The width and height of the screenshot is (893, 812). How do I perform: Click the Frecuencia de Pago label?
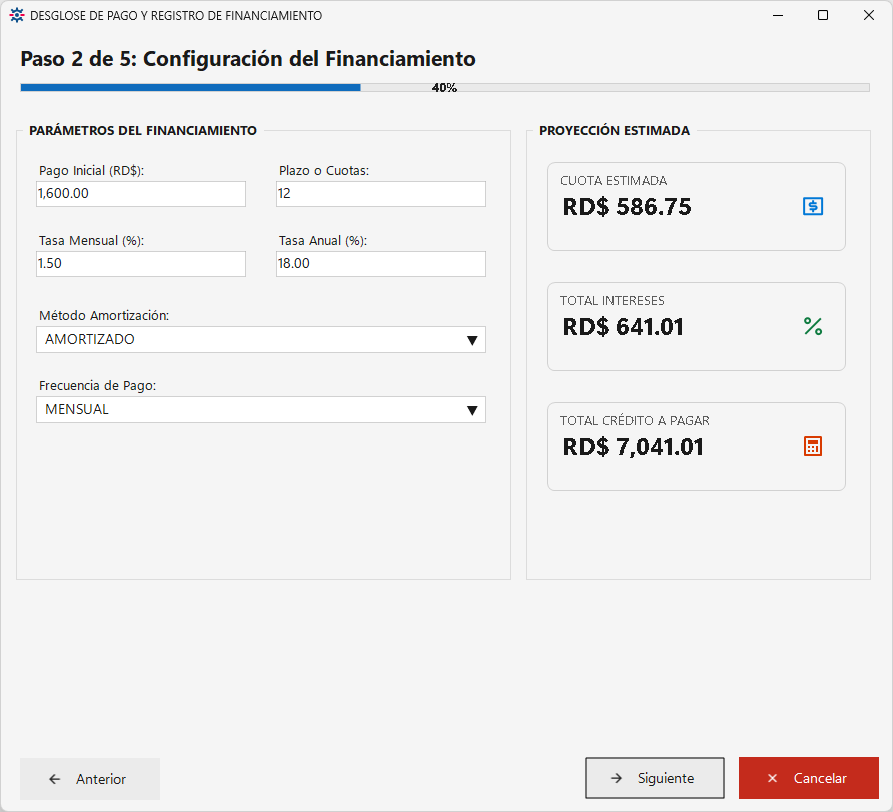[97, 386]
